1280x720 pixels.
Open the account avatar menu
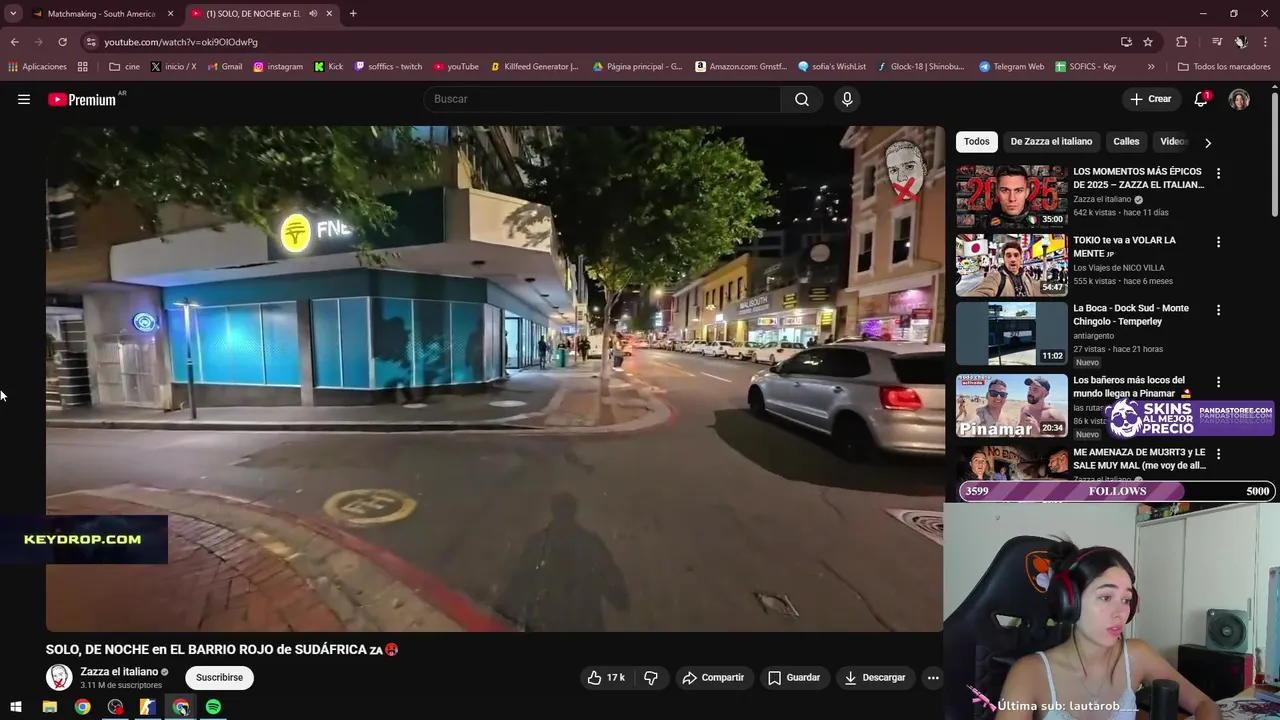point(1239,99)
